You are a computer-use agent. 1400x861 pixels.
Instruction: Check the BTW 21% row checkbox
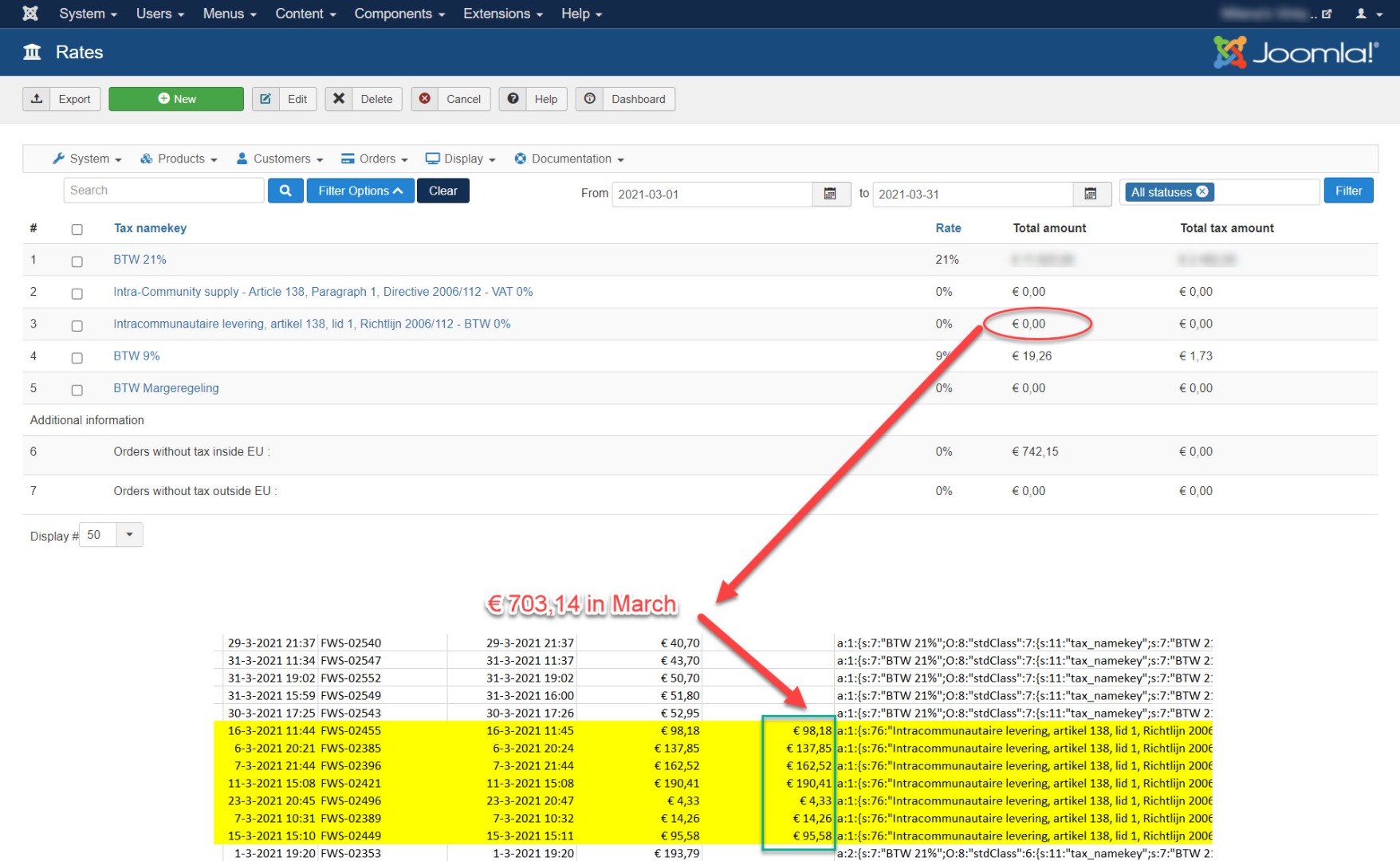(77, 261)
